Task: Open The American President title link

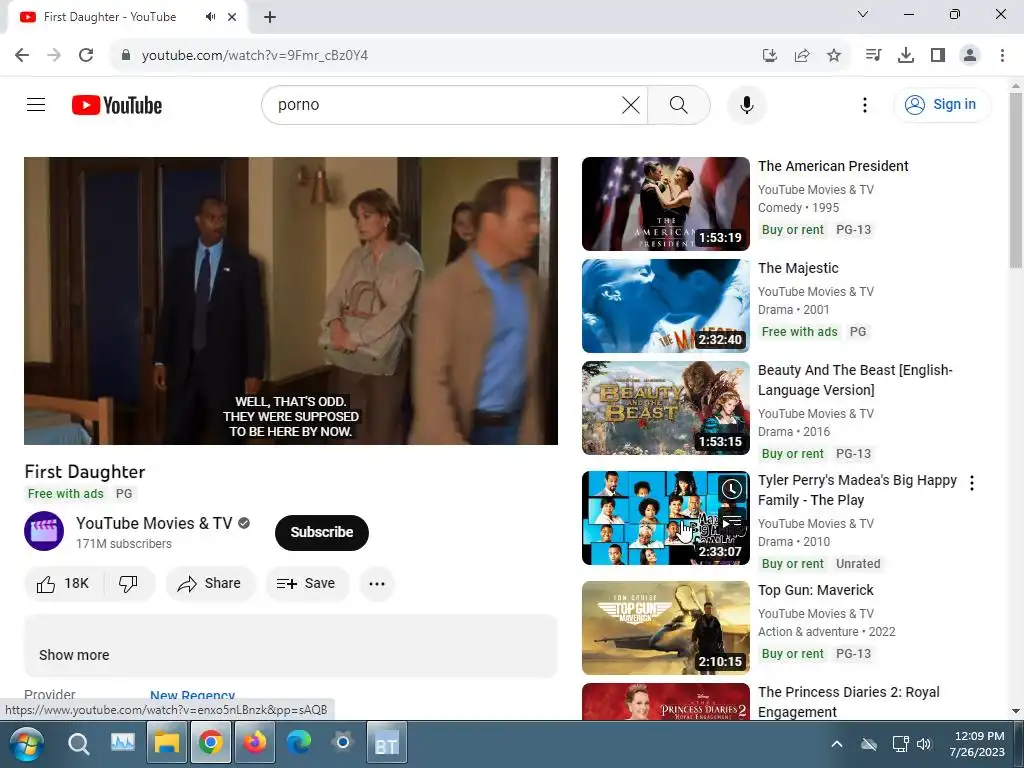Action: coord(833,166)
